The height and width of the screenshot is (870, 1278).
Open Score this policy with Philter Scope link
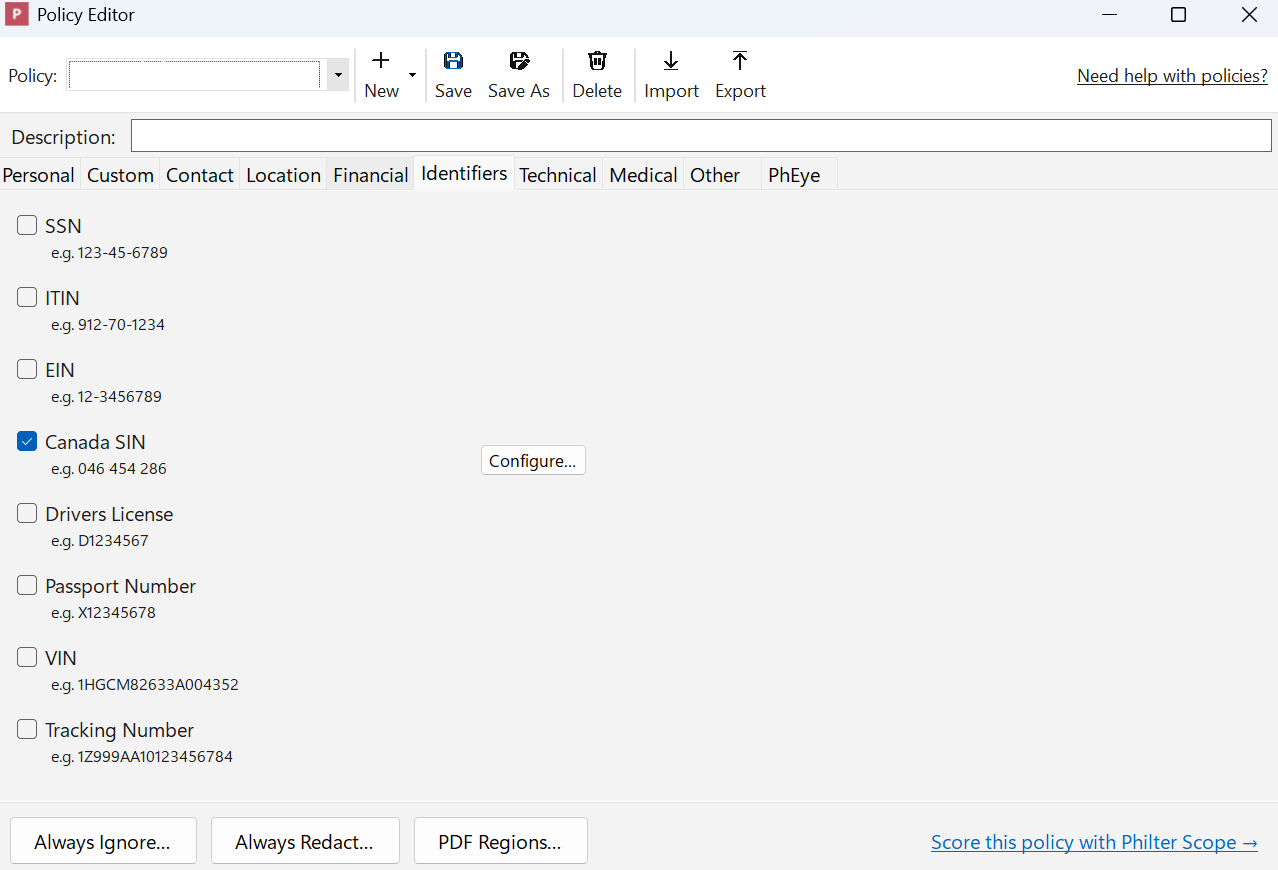click(x=1094, y=842)
